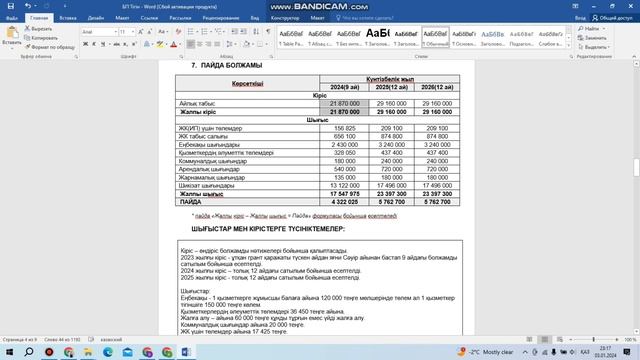The width and height of the screenshot is (640, 360).
Task: Align paragraph to the right
Action: tap(208, 44)
